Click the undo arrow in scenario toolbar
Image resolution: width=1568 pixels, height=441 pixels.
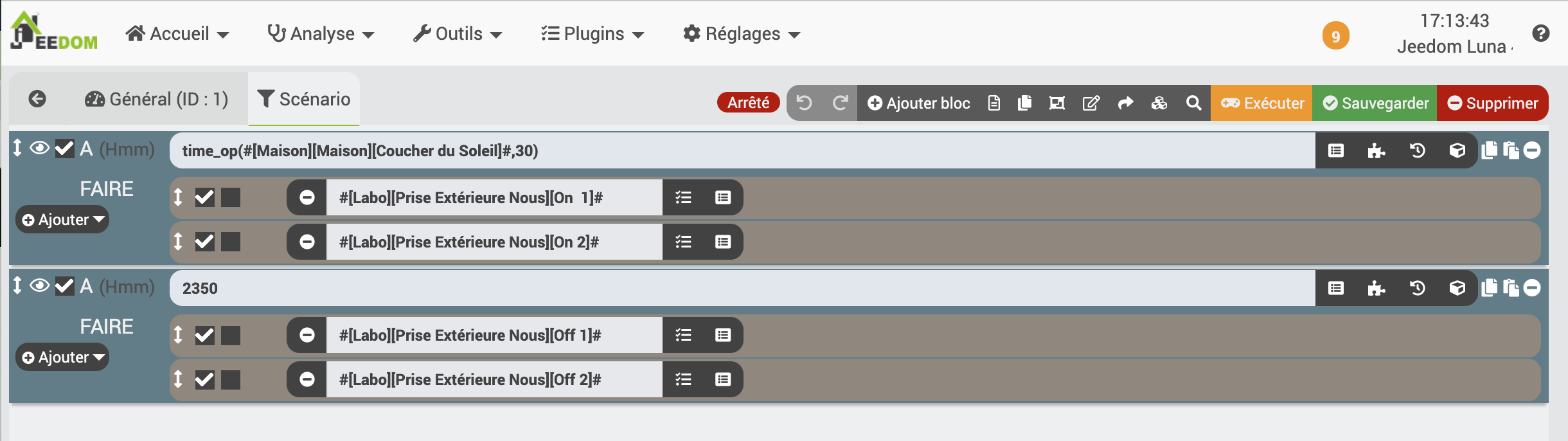coord(805,103)
